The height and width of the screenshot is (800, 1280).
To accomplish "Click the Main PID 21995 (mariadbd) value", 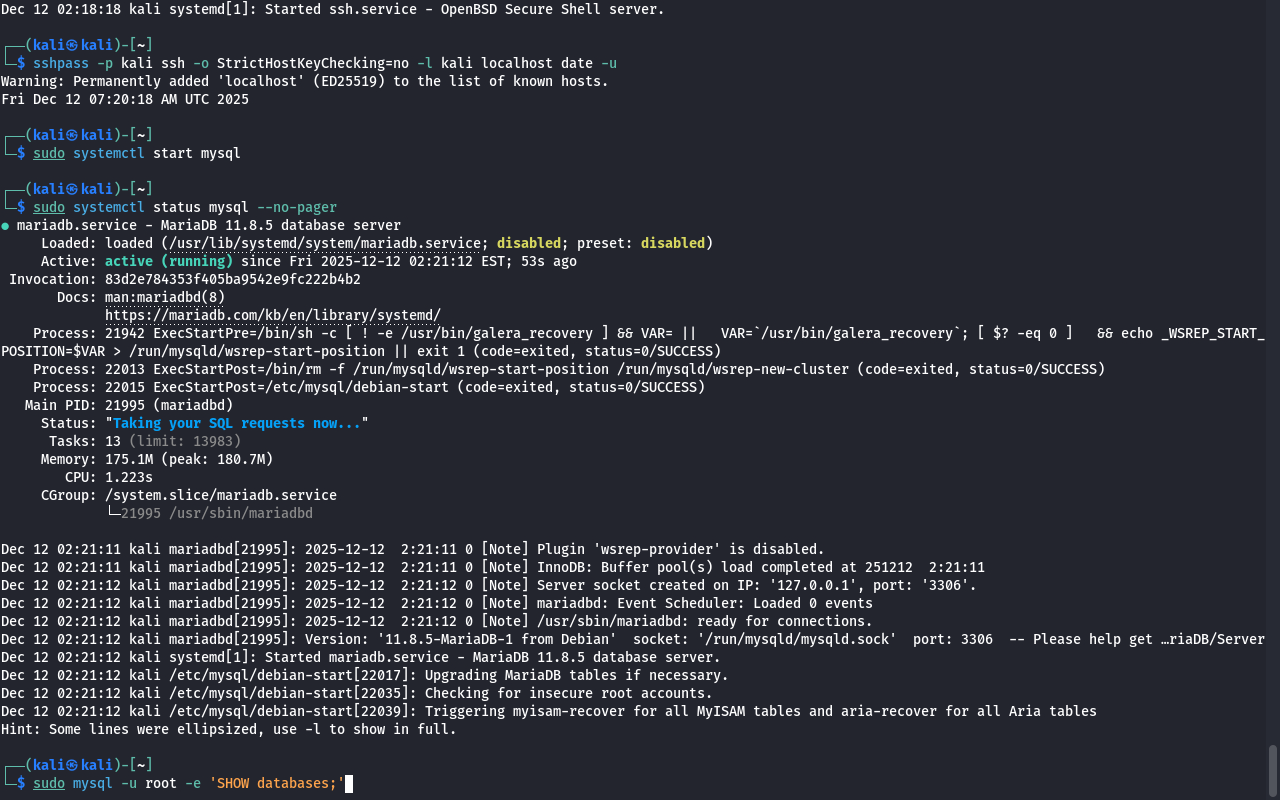I will pos(168,405).
